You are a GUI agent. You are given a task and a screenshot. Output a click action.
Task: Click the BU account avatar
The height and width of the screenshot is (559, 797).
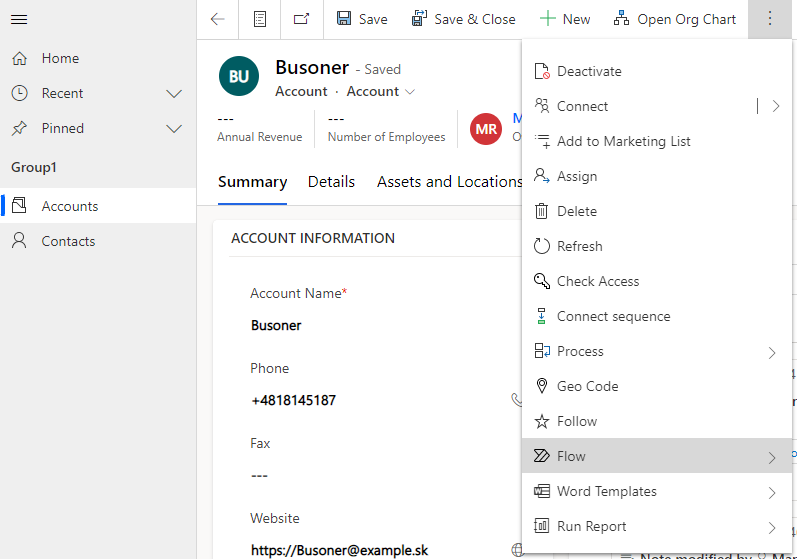(239, 76)
